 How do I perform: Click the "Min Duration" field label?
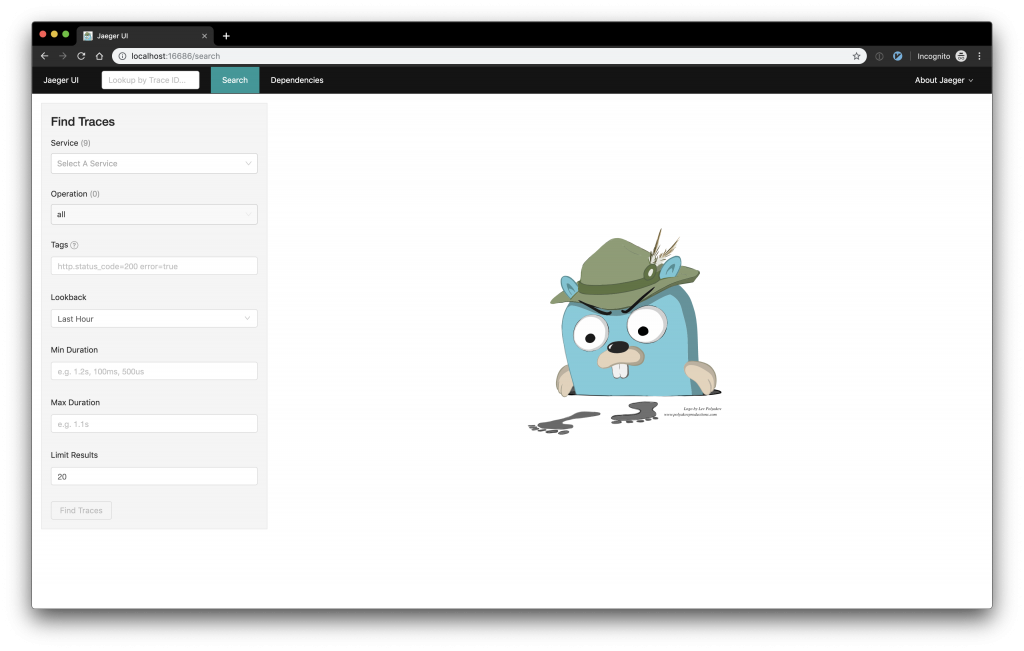(74, 350)
